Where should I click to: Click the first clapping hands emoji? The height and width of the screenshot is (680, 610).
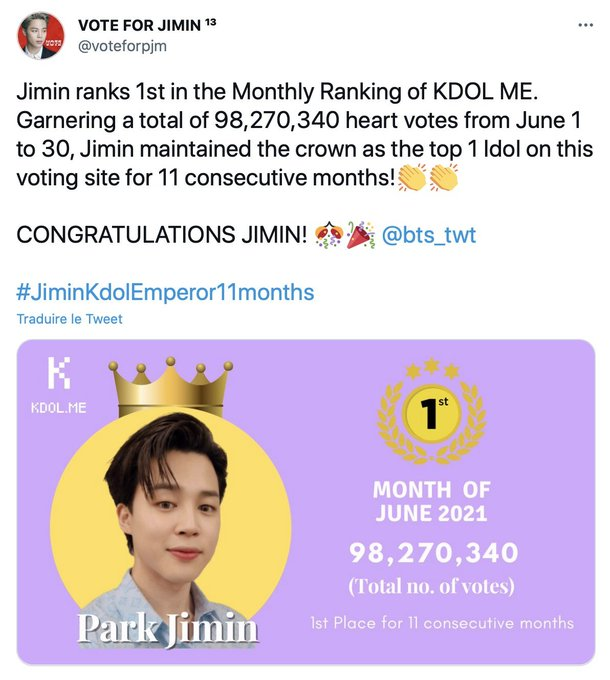pos(412,177)
